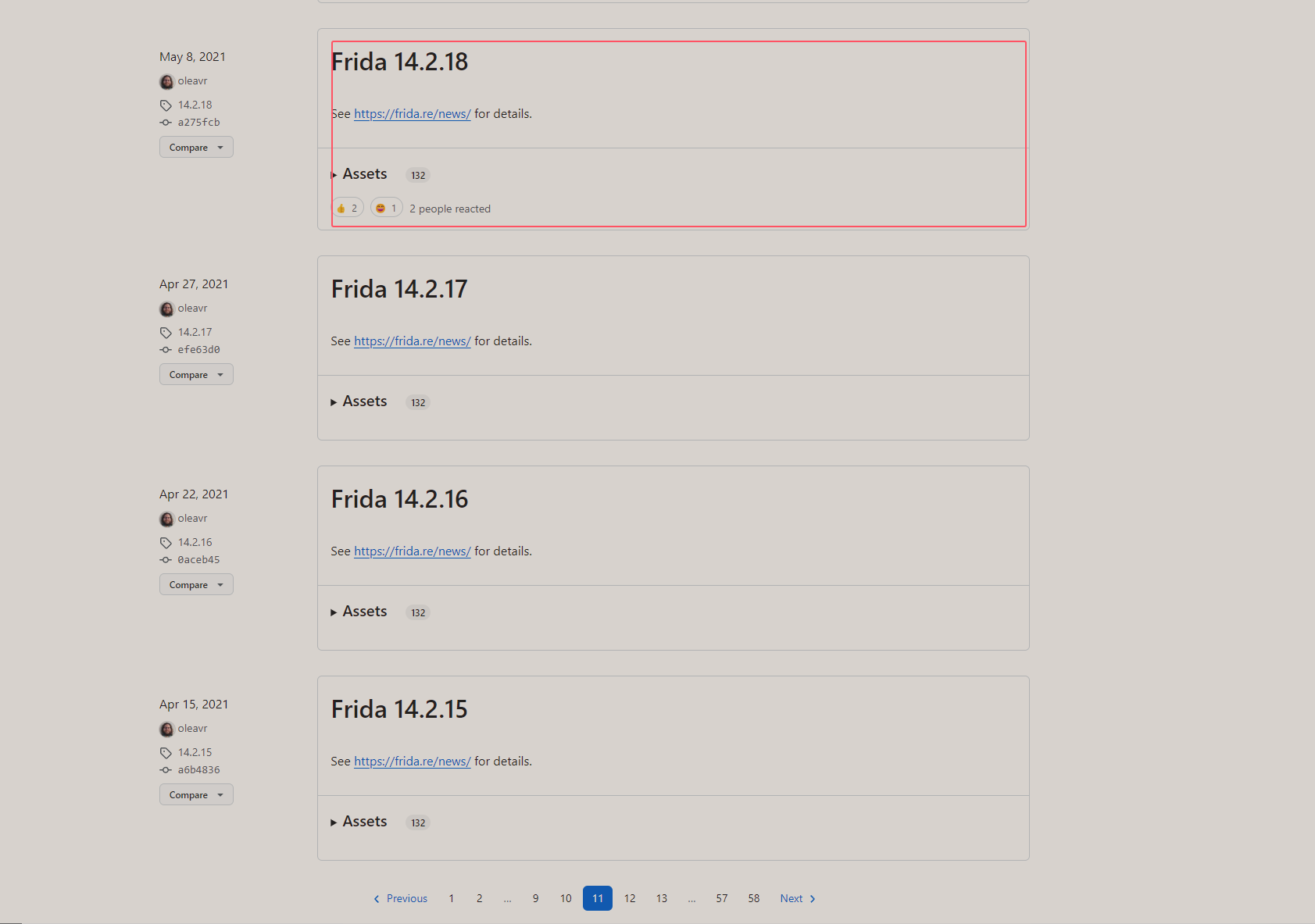The image size is (1315, 924).
Task: Click the 'Apr 27, 2021' release date
Action: (194, 284)
